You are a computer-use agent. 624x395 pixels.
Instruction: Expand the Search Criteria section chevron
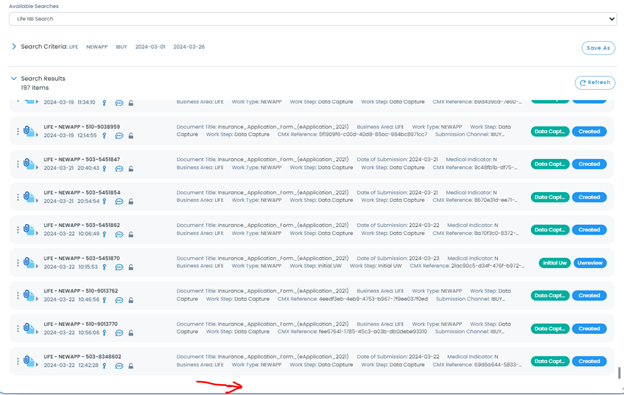pos(14,47)
